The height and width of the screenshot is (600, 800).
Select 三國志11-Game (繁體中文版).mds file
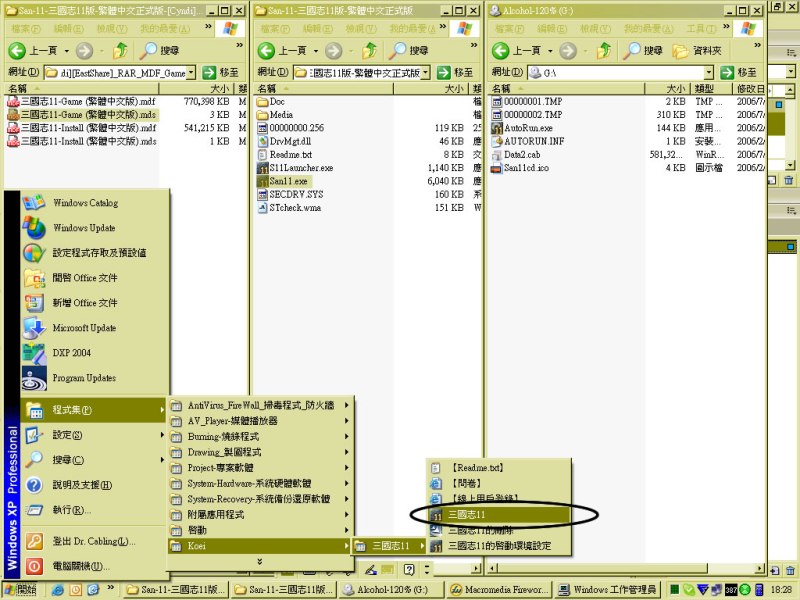(x=82, y=115)
